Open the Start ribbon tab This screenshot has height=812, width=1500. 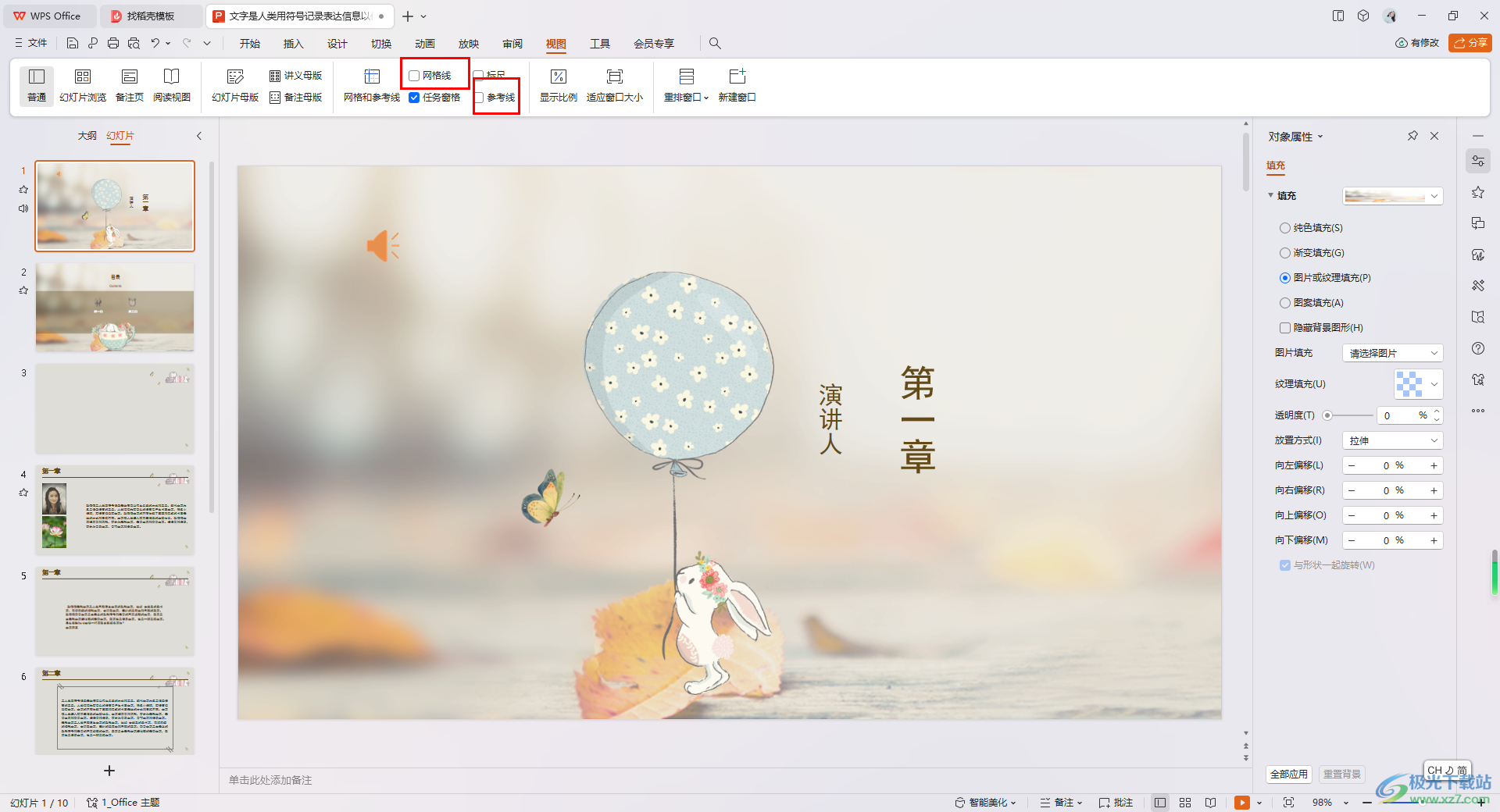(x=250, y=44)
